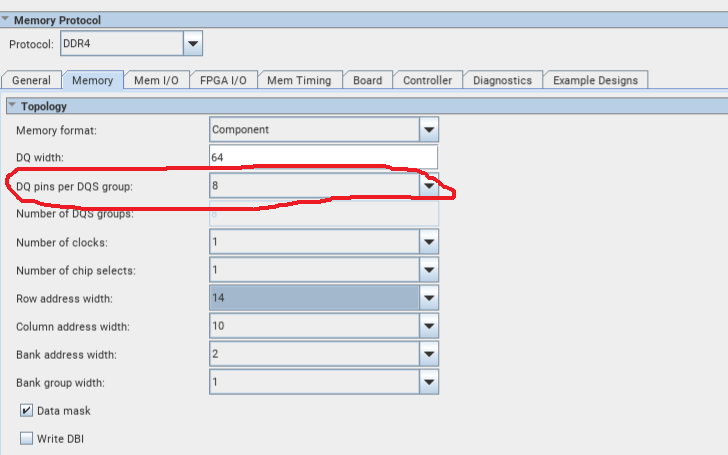728x455 pixels.
Task: Collapse the Memory Protocol section
Action: coord(5,19)
